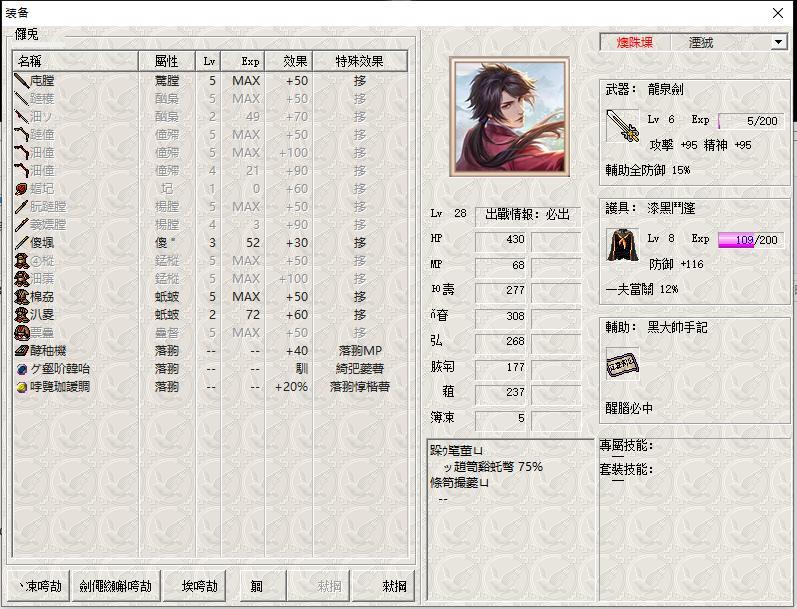Open the dropdown arrow at top right
This screenshot has width=797, height=609.
click(x=778, y=42)
